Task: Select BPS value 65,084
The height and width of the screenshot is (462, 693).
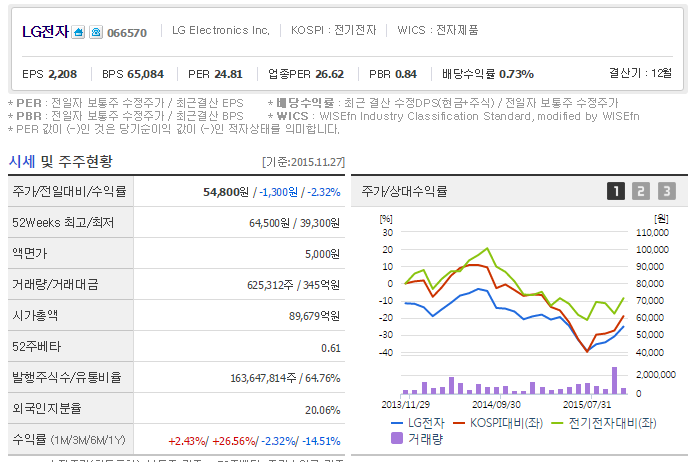Action: [145, 74]
